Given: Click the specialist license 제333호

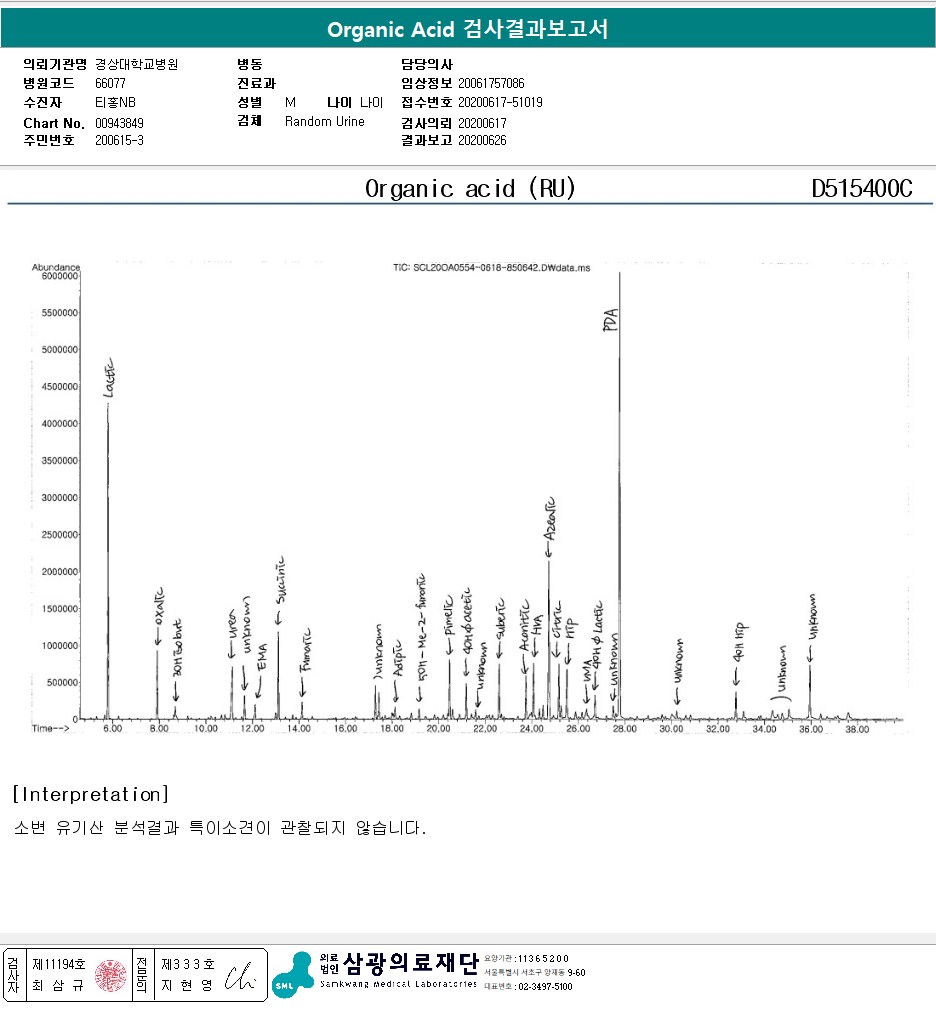Looking at the screenshot, I should coord(187,964).
